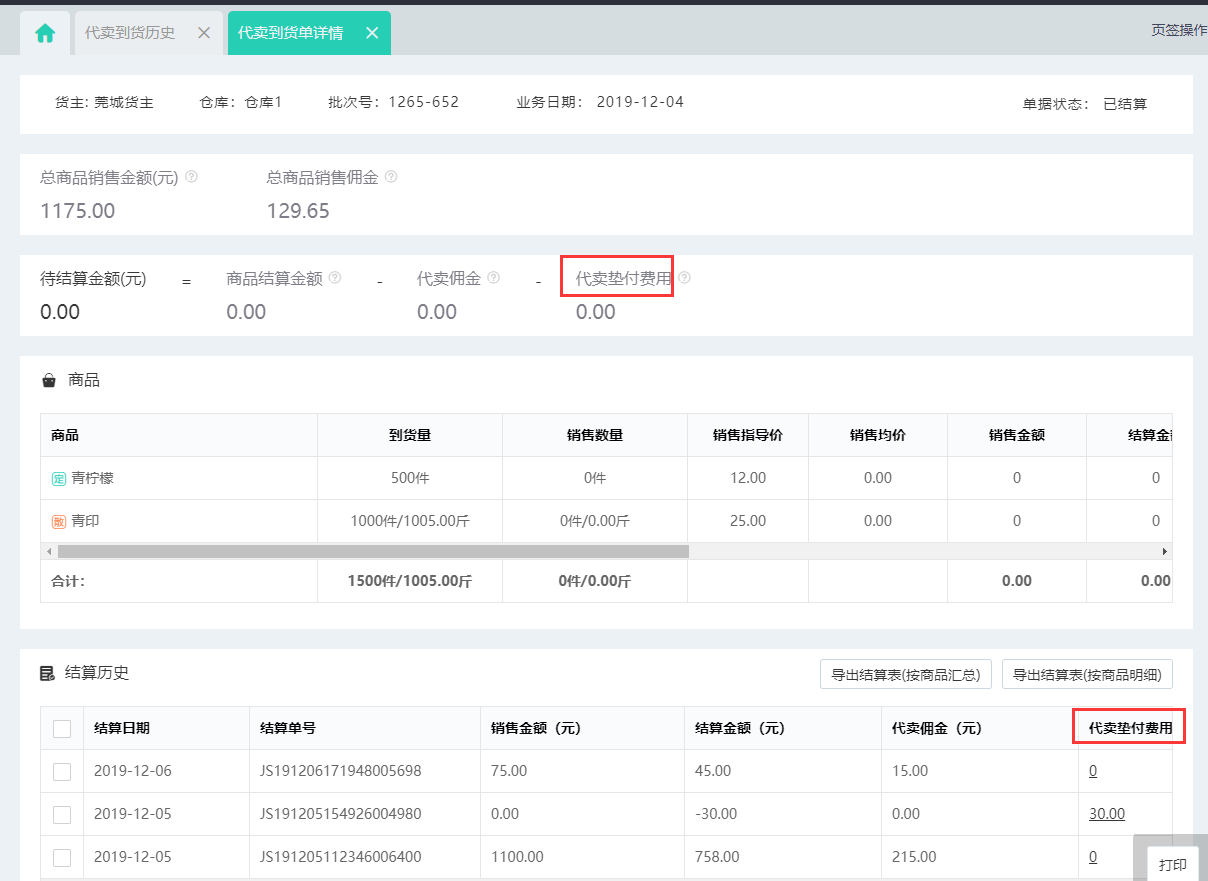Click help icon beside 总商品销售佣金

click(x=391, y=177)
